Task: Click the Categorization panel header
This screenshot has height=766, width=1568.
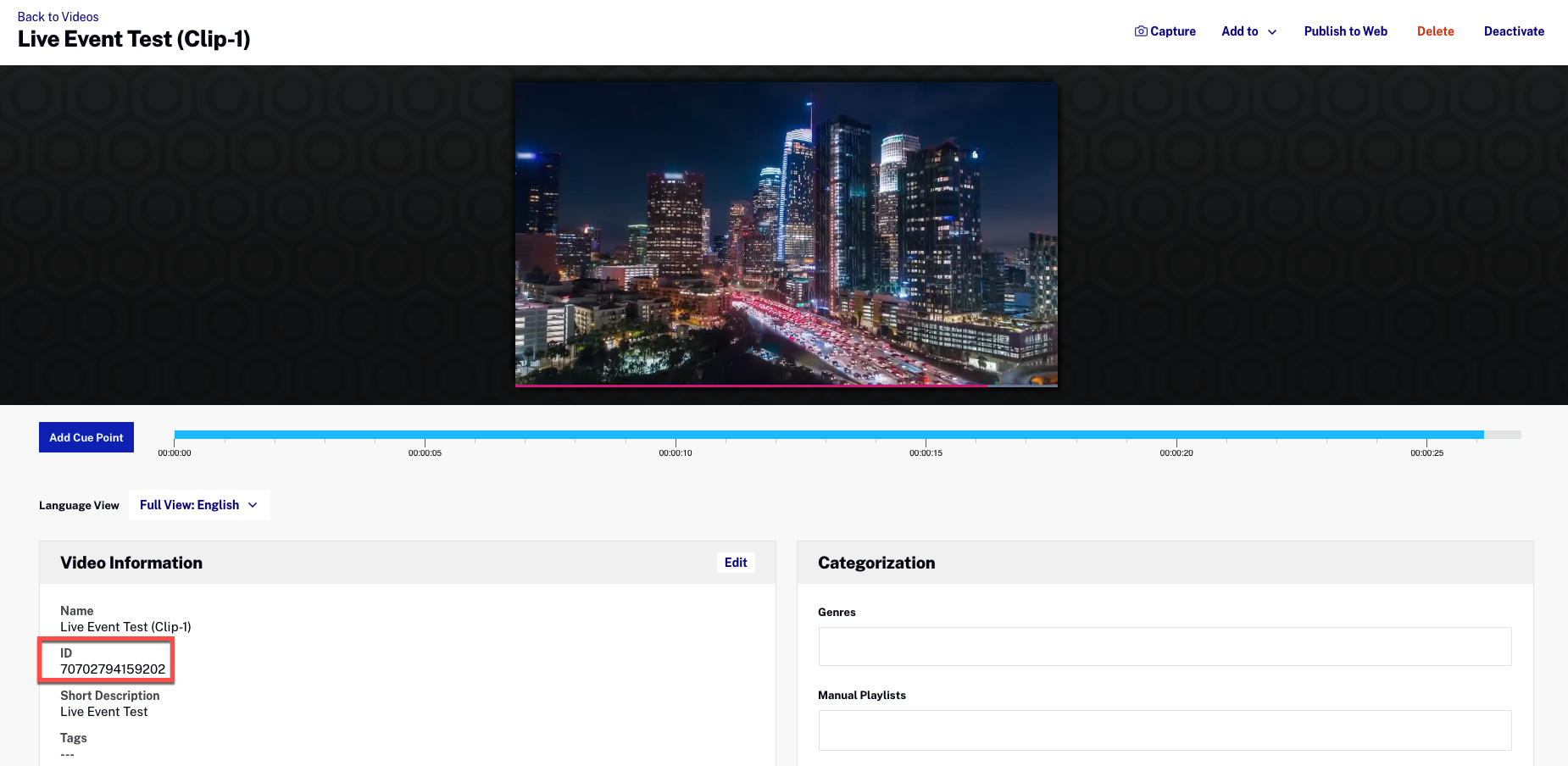Action: (1165, 563)
